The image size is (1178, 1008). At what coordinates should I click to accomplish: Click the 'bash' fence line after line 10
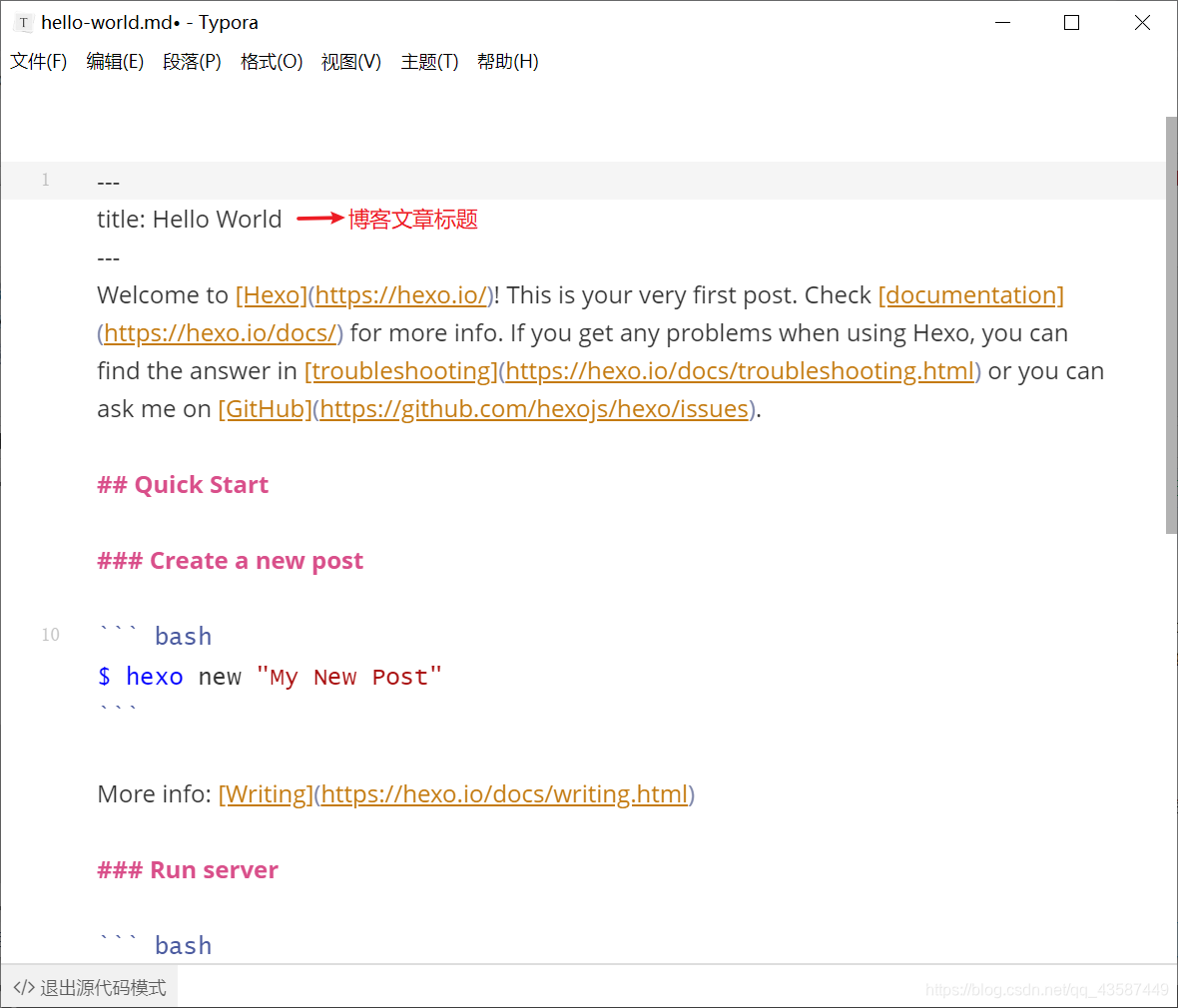[x=156, y=636]
